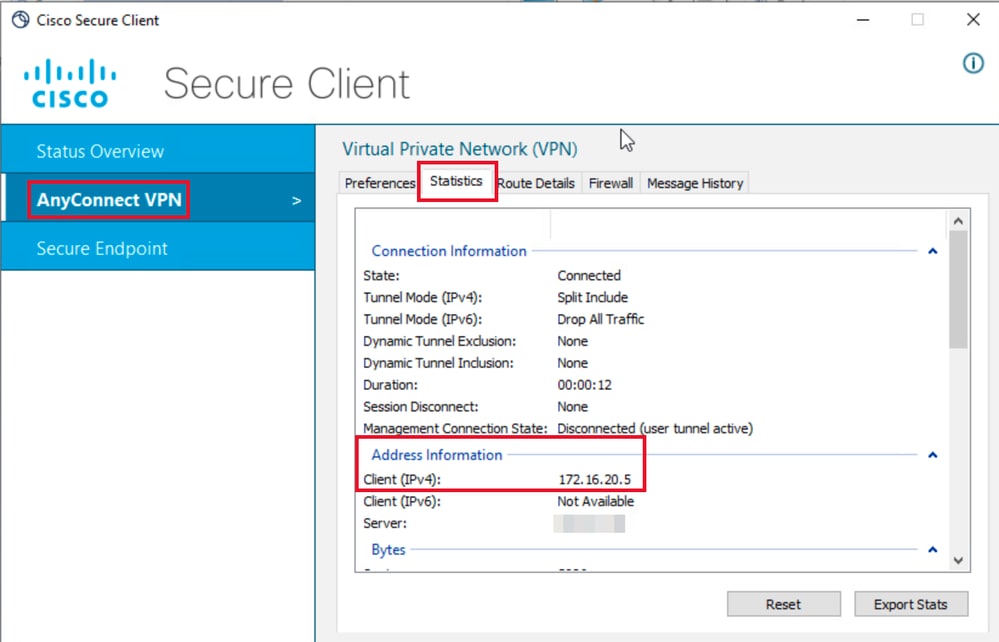
Task: Click the Split Include tunnel mode value
Action: (x=593, y=297)
